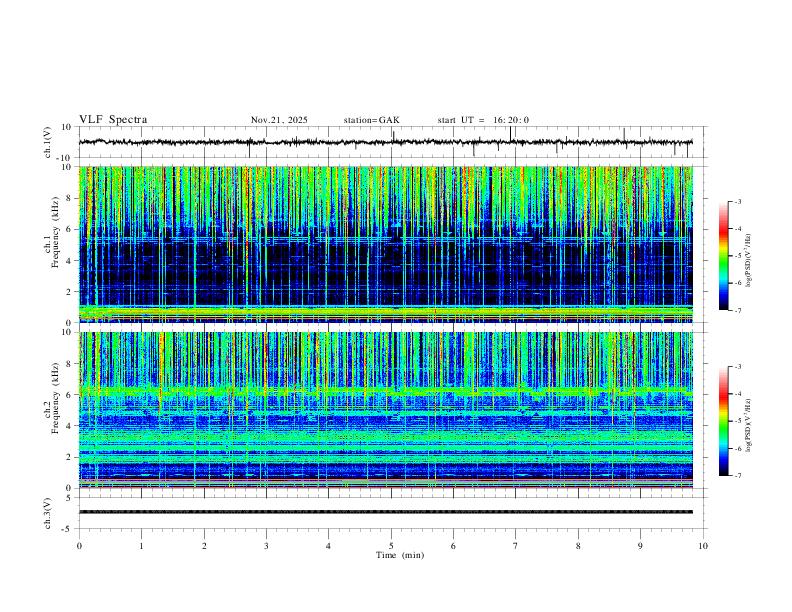Click the time axis tick label 9

(x=640, y=546)
